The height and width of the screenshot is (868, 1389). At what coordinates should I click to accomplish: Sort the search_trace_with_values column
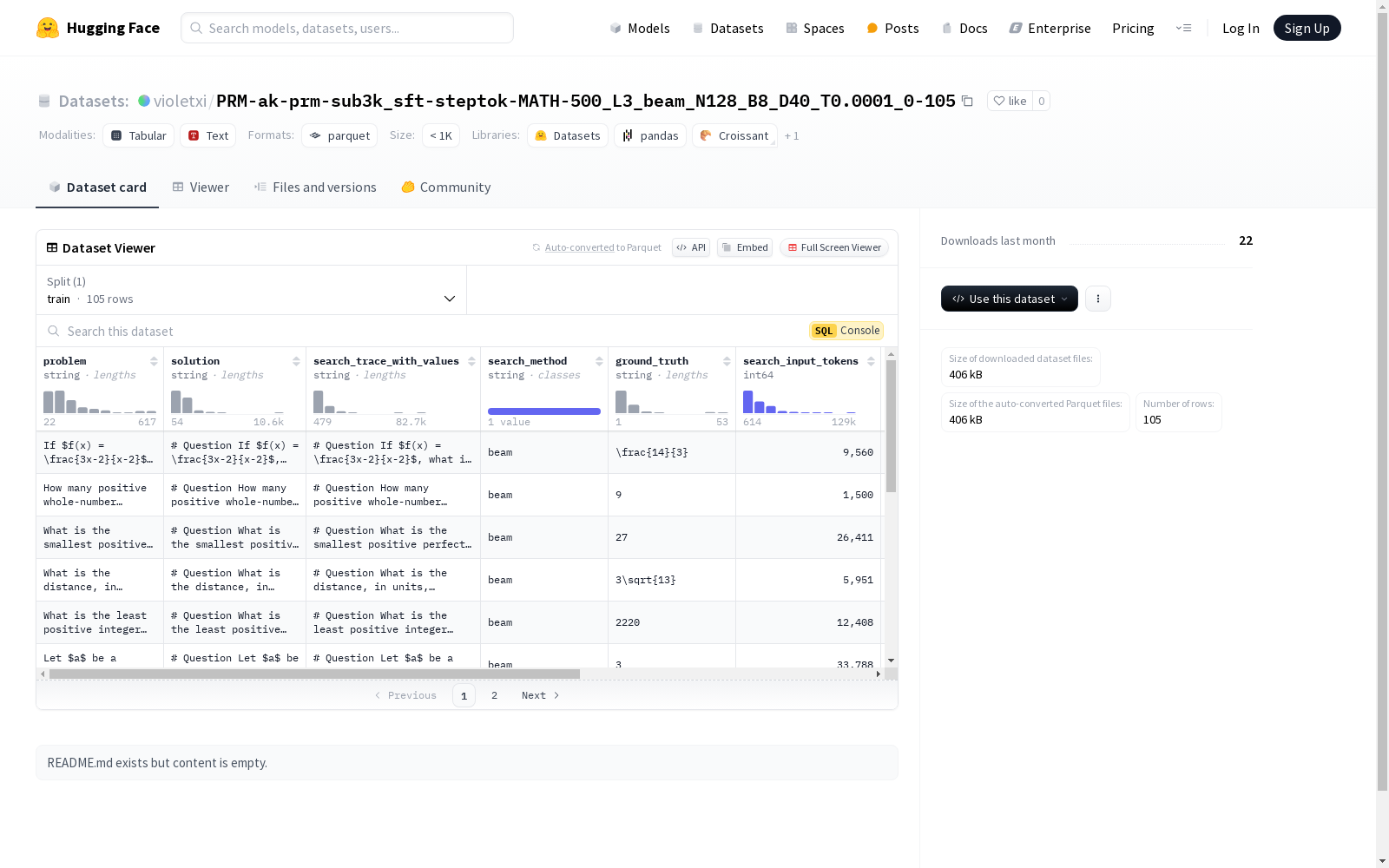[x=471, y=361]
